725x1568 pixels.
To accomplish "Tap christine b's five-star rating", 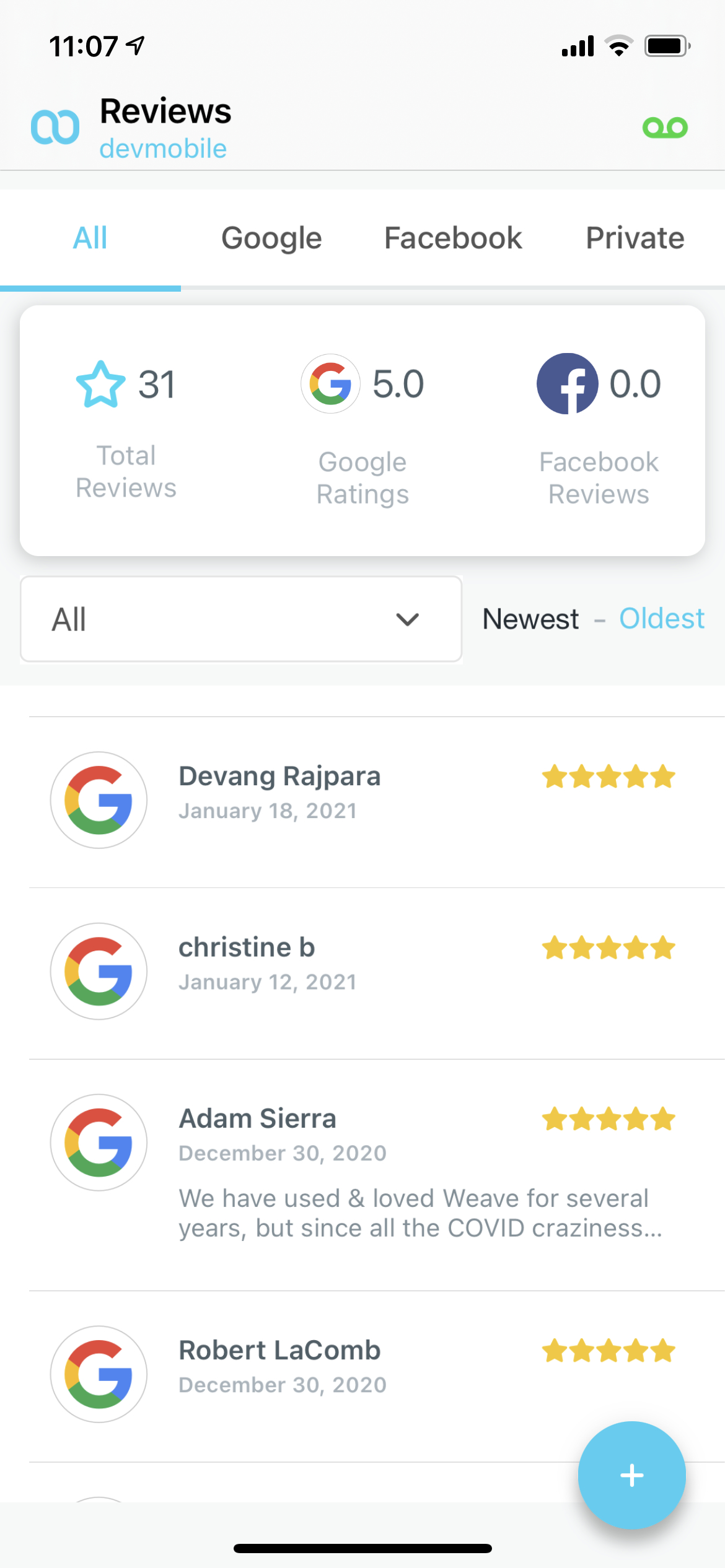I will pyautogui.click(x=608, y=948).
